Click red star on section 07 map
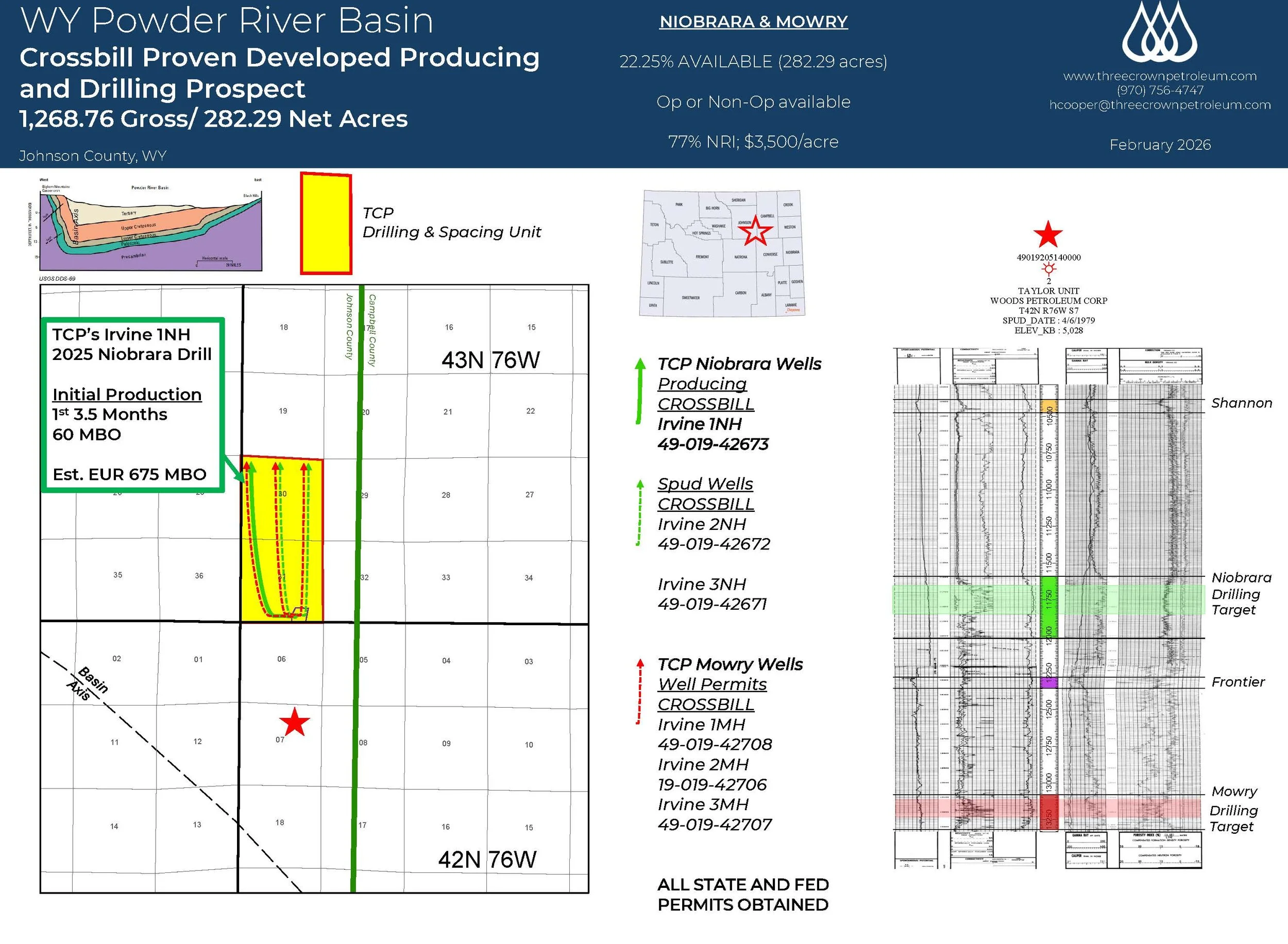The image size is (1288, 944). click(294, 722)
